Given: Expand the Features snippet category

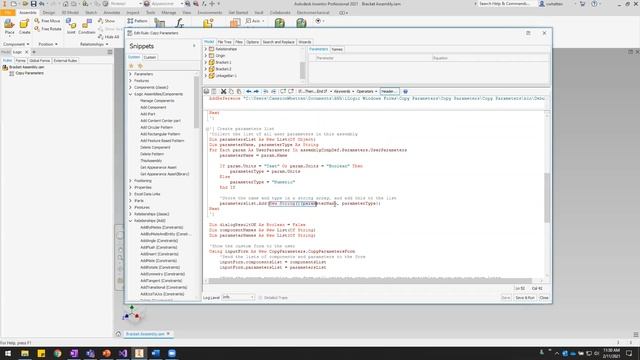Looking at the screenshot, I should point(131,81).
